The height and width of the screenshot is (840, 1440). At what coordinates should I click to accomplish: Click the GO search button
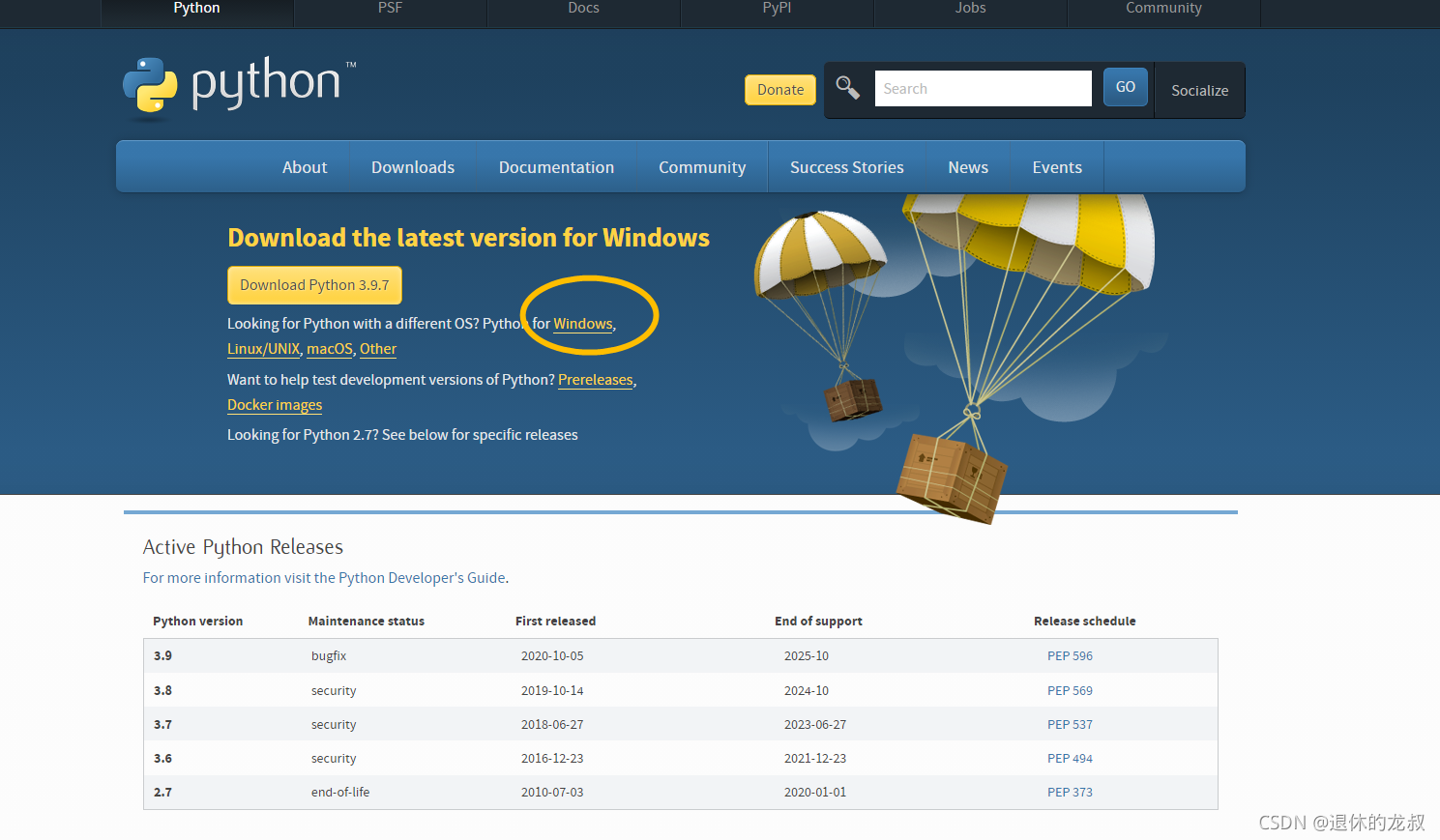click(1126, 87)
